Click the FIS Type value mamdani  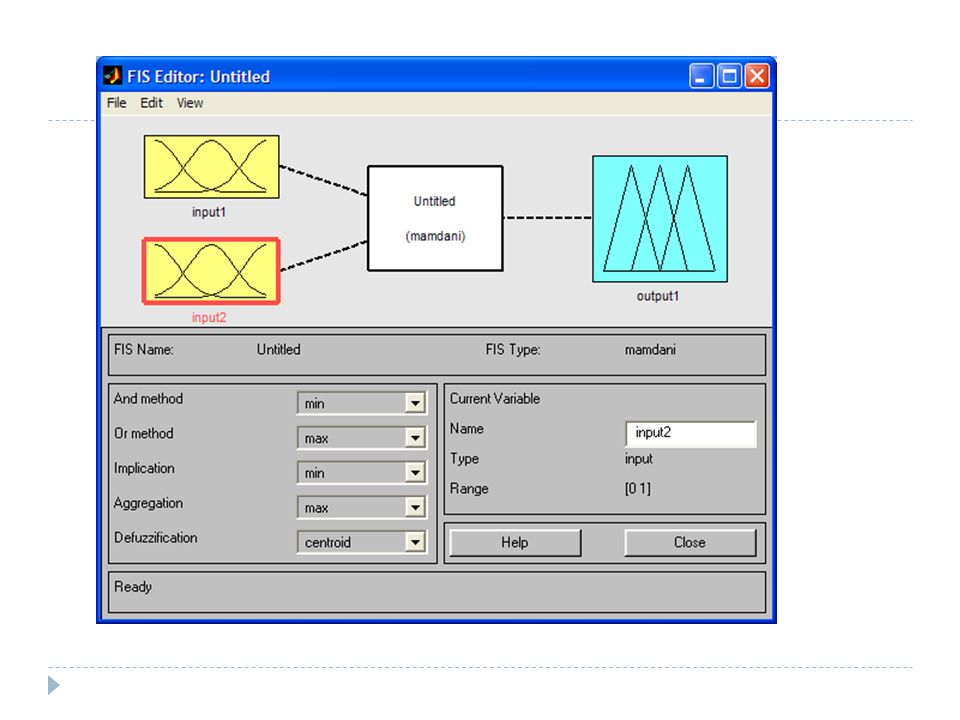point(650,350)
